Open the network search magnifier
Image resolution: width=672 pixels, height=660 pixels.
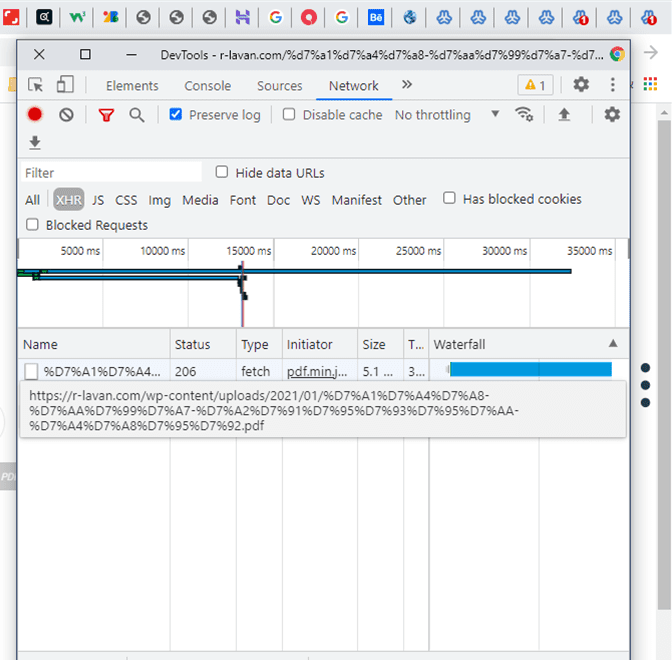[x=137, y=115]
